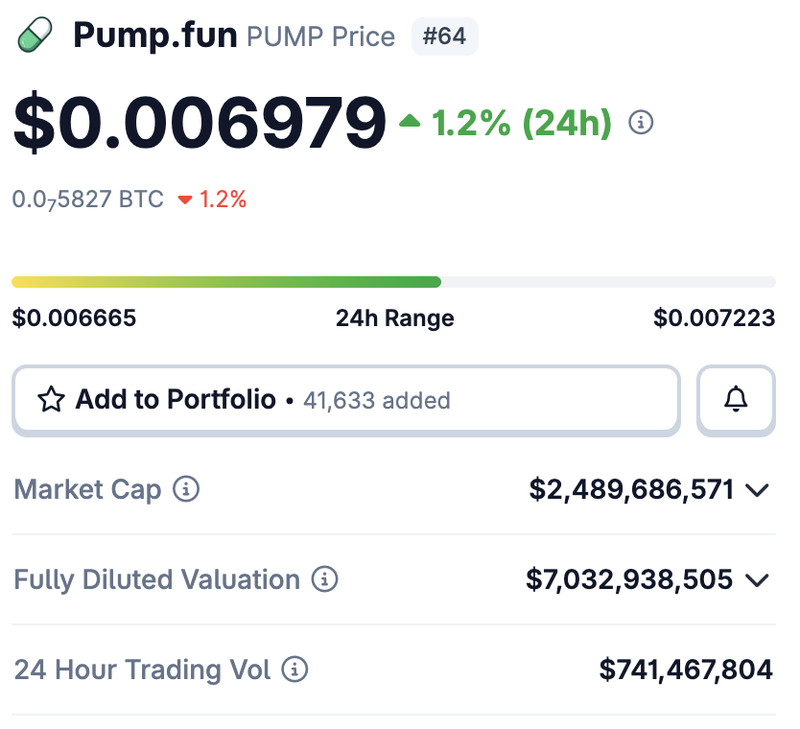Click the 24h range progress bar
Image resolution: width=800 pixels, height=729 pixels.
393,282
